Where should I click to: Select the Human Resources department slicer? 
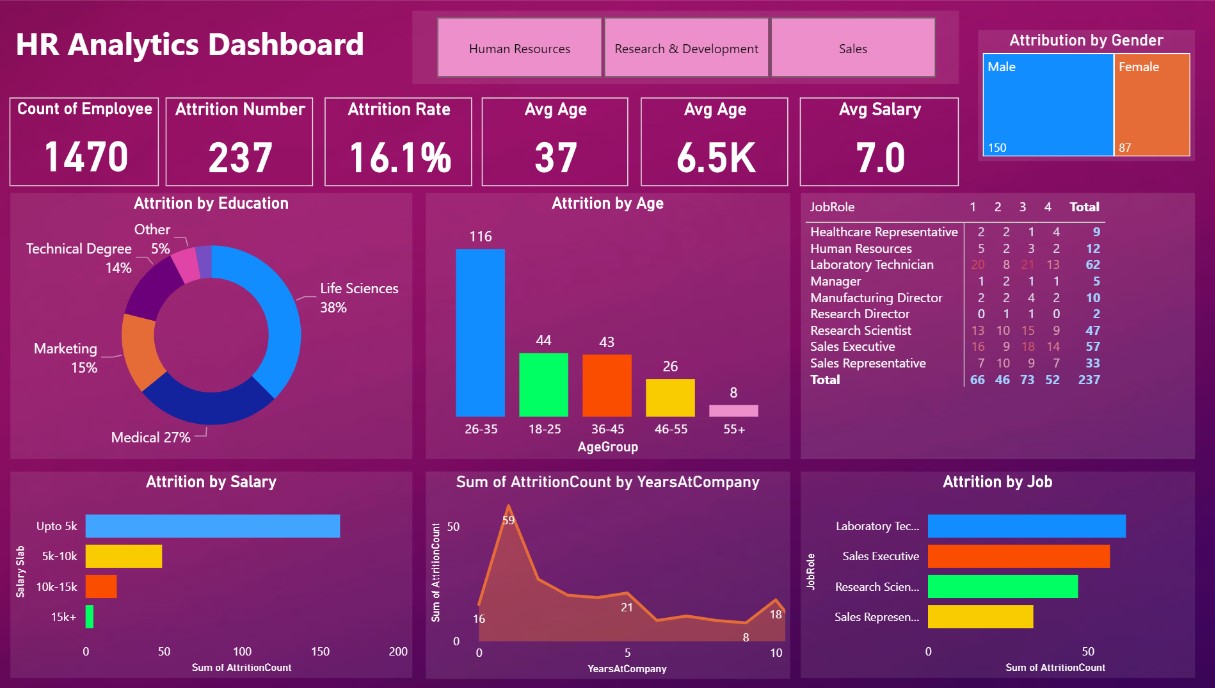(x=518, y=47)
